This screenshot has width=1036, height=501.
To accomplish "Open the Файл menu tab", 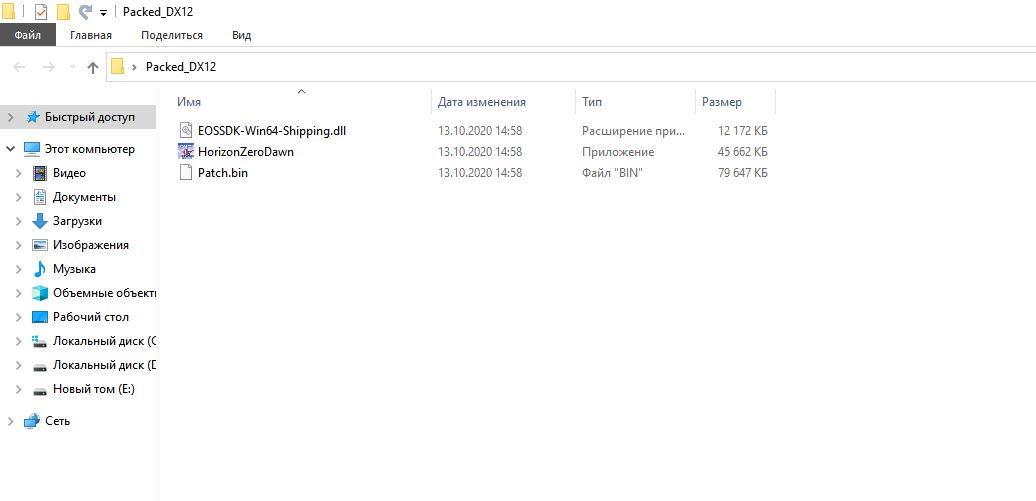I will (28, 35).
